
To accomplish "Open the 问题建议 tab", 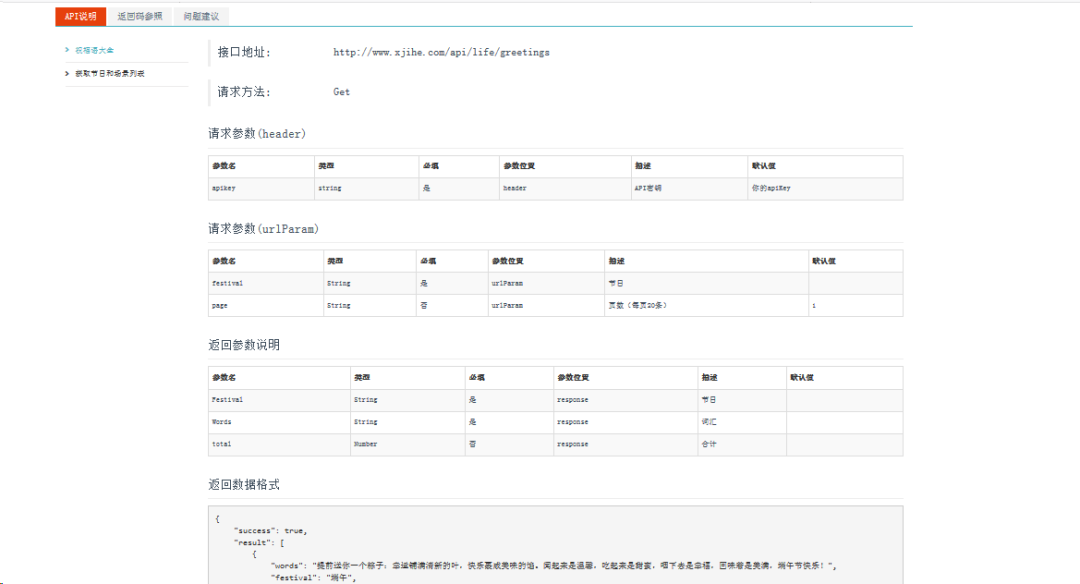I will coord(201,17).
